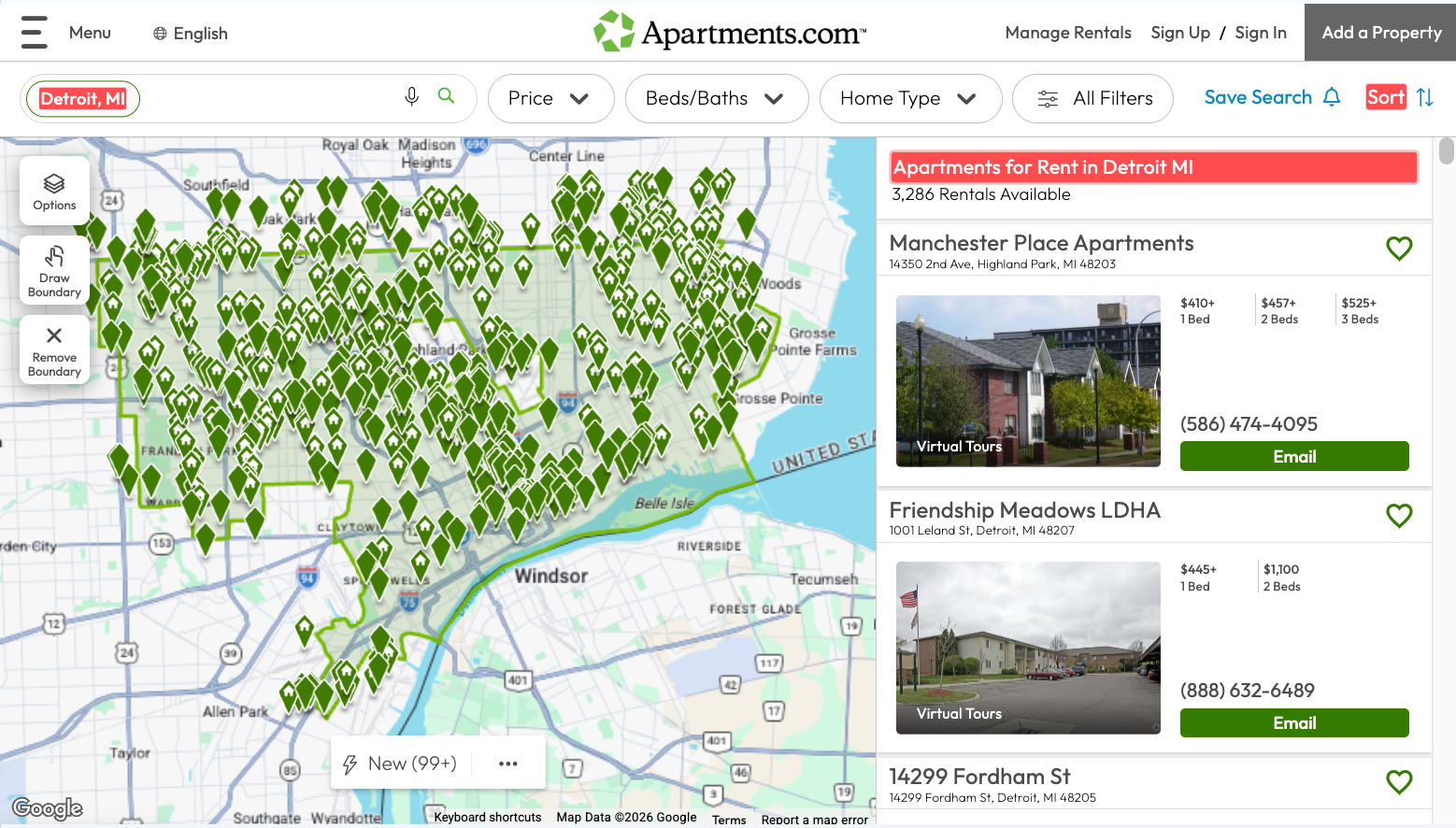Expand the Beds/Baths dropdown
The height and width of the screenshot is (828, 1456).
[717, 98]
